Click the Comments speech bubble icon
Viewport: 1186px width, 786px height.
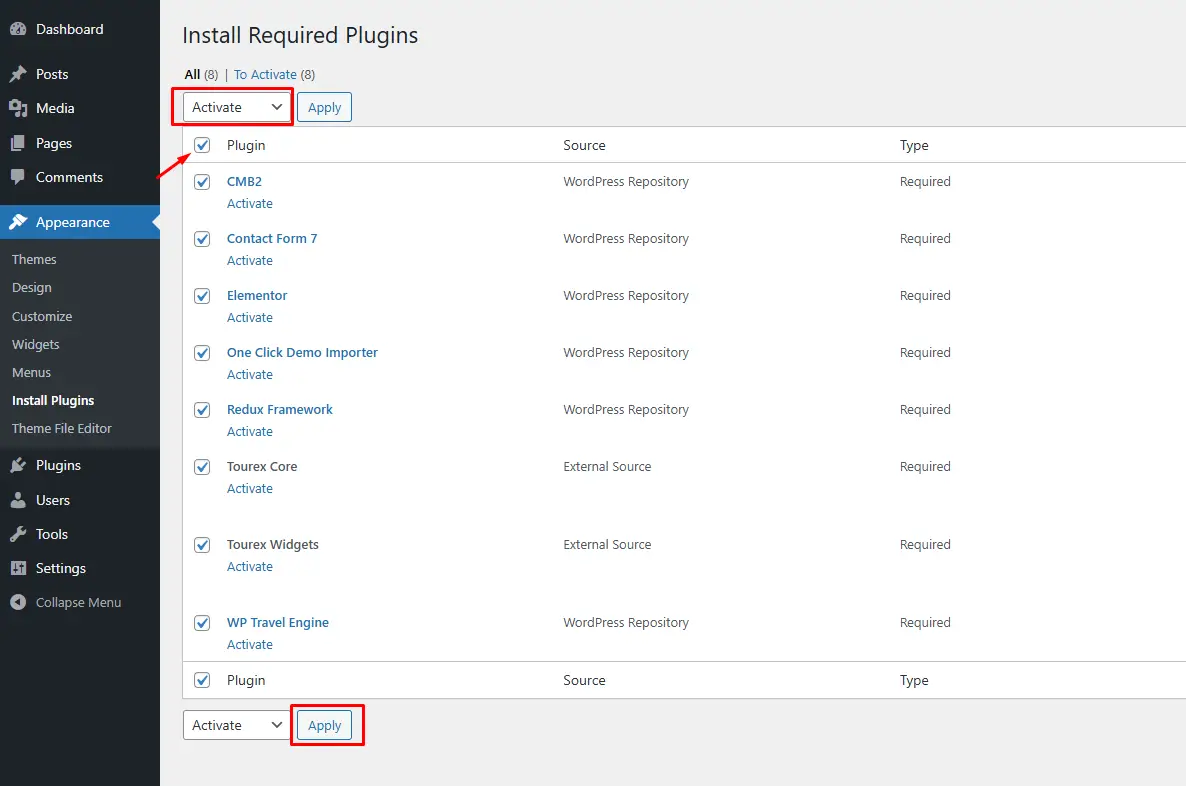tap(18, 177)
